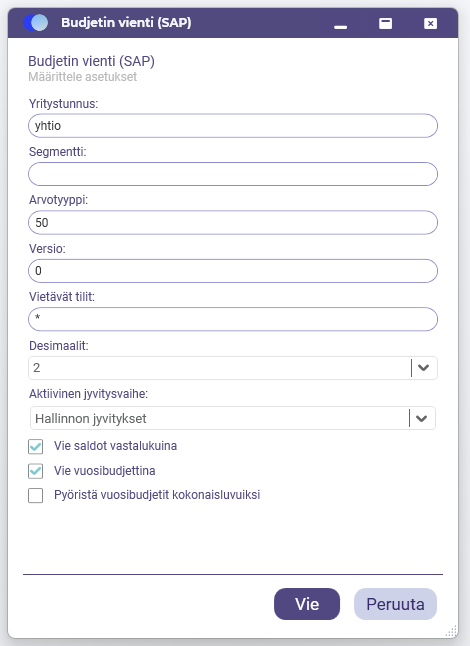
Task: Enable Pyöristä vuosibudjetit kokonaisluvuiksi checkbox
Action: pyautogui.click(x=35, y=495)
